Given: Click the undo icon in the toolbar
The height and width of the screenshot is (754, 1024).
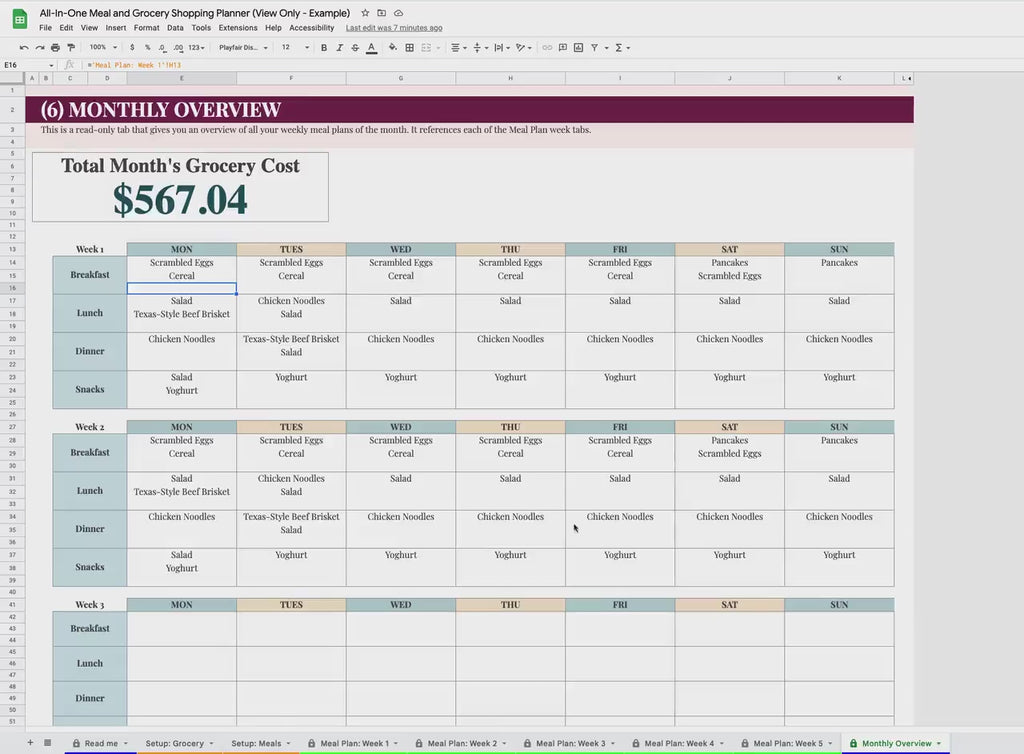Looking at the screenshot, I should 24,47.
